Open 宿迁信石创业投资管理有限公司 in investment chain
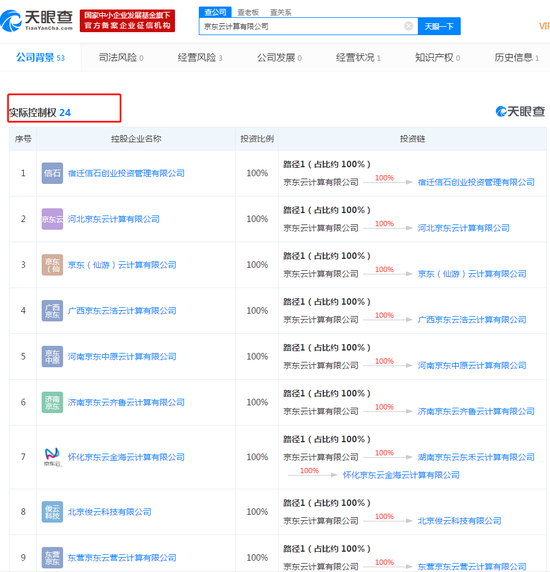 point(476,182)
